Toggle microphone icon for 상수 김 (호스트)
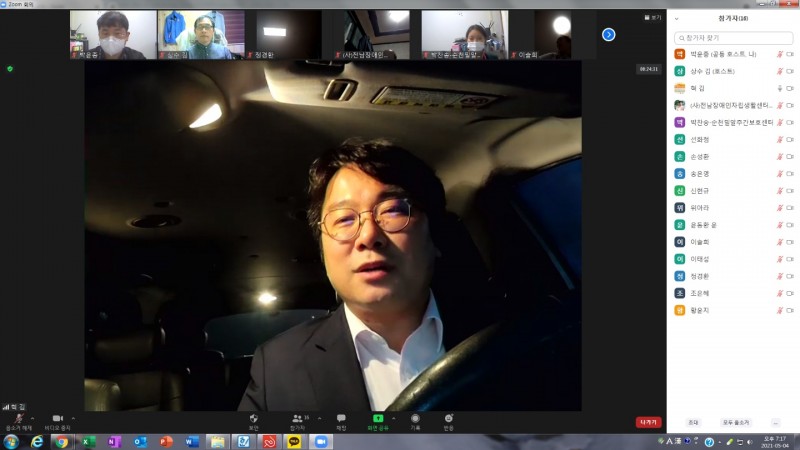This screenshot has height=450, width=800. pos(780,71)
